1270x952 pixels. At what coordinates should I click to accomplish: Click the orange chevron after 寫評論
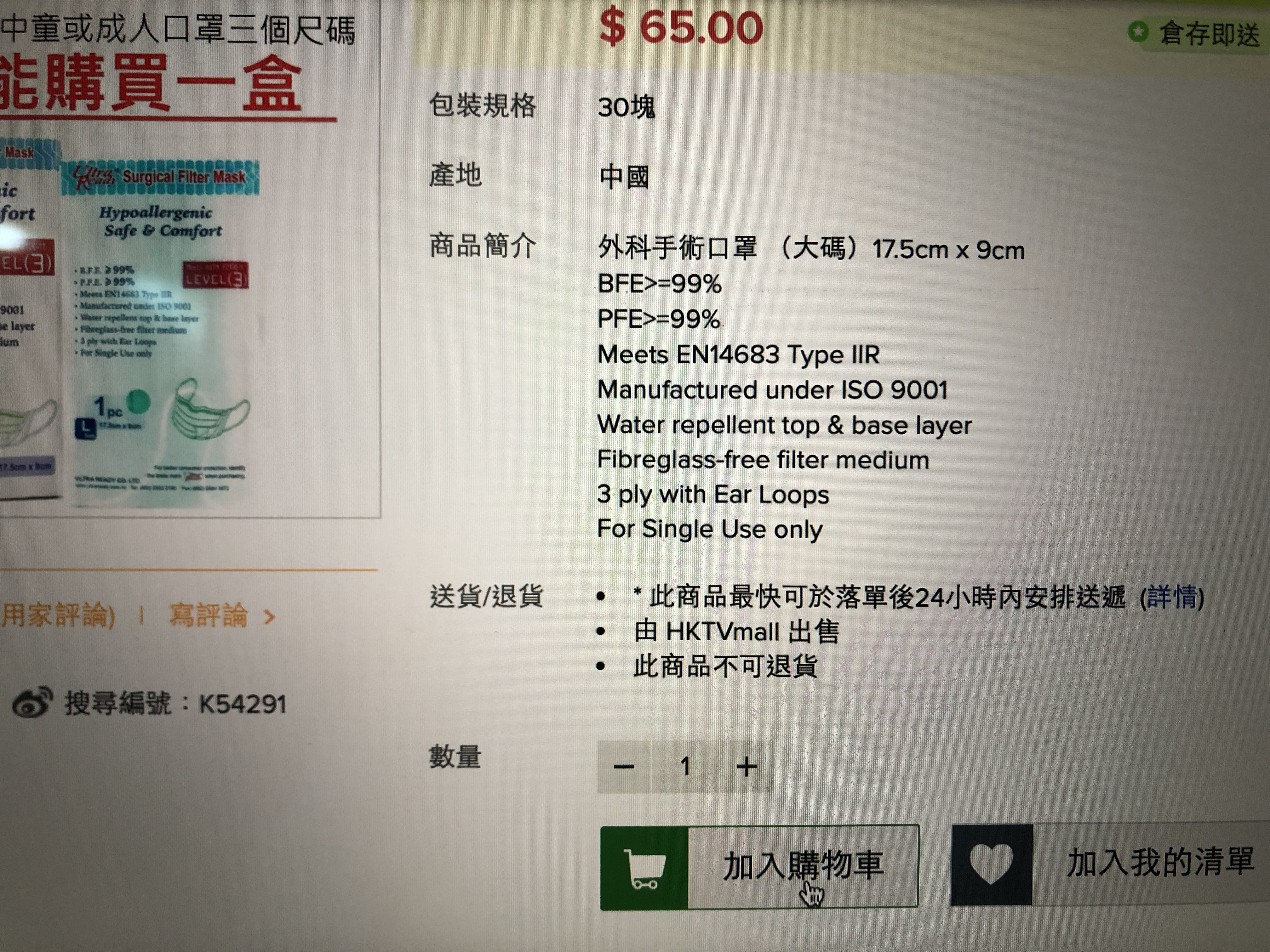click(269, 617)
